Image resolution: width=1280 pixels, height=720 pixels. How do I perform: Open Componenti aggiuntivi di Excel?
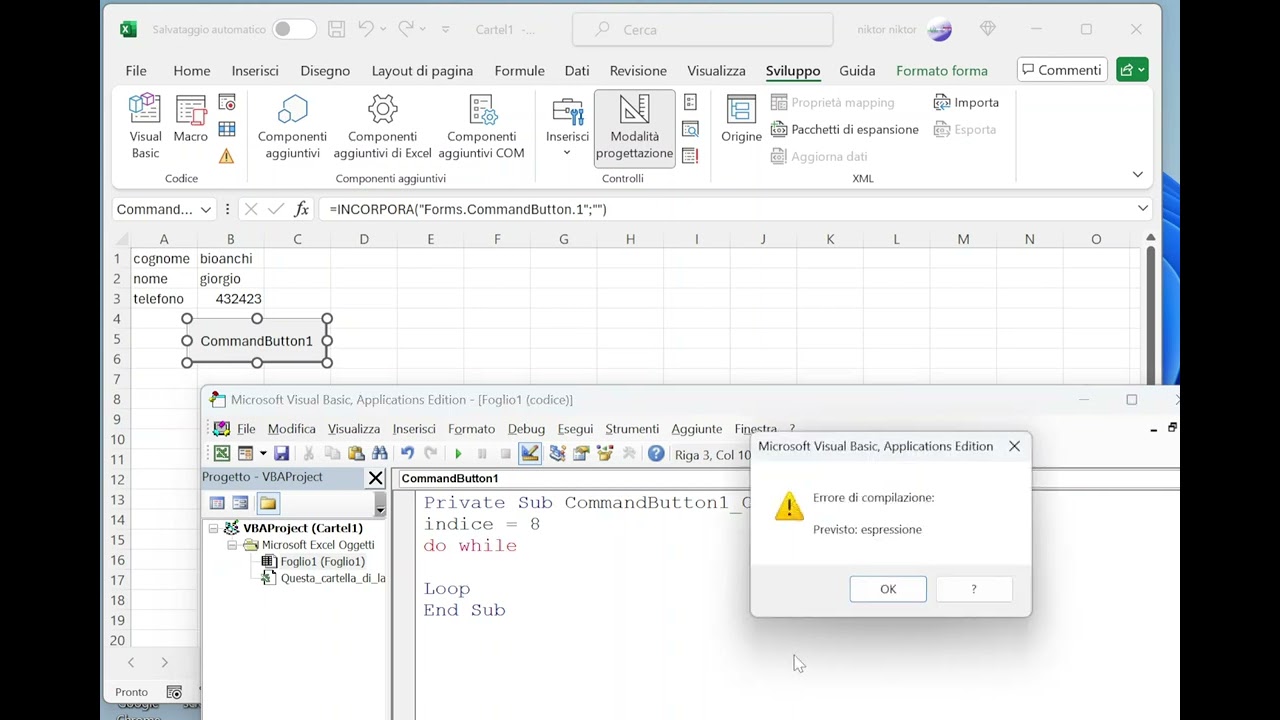click(x=382, y=126)
